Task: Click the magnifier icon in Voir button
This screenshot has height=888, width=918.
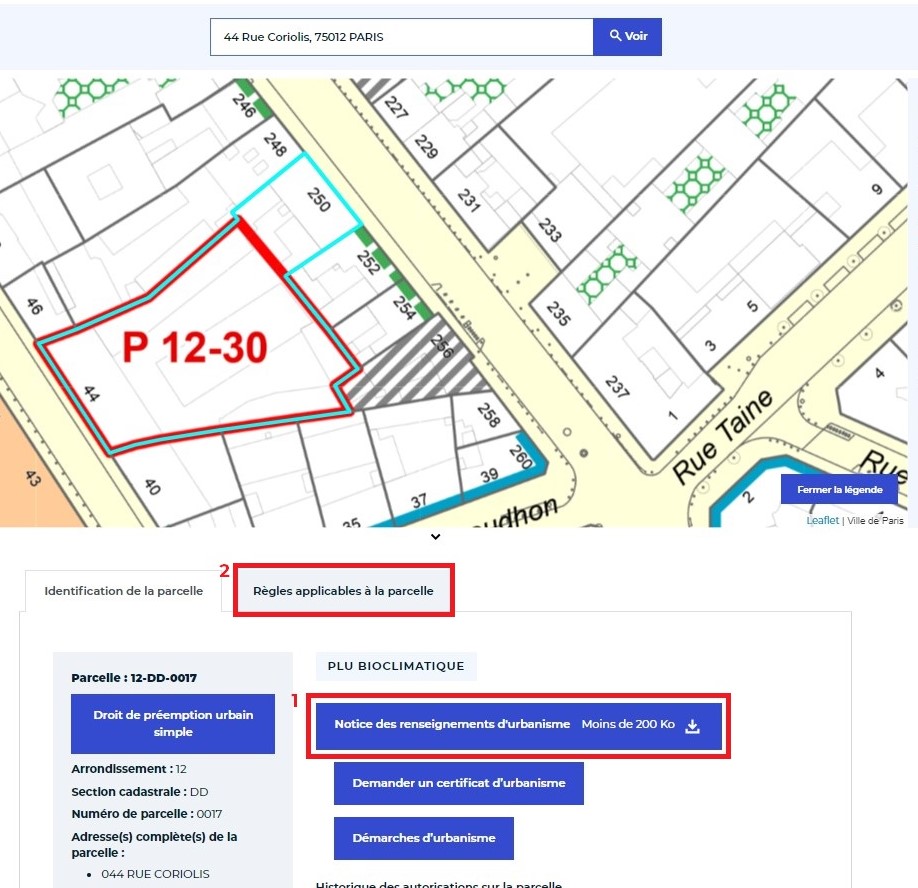Action: 614,37
